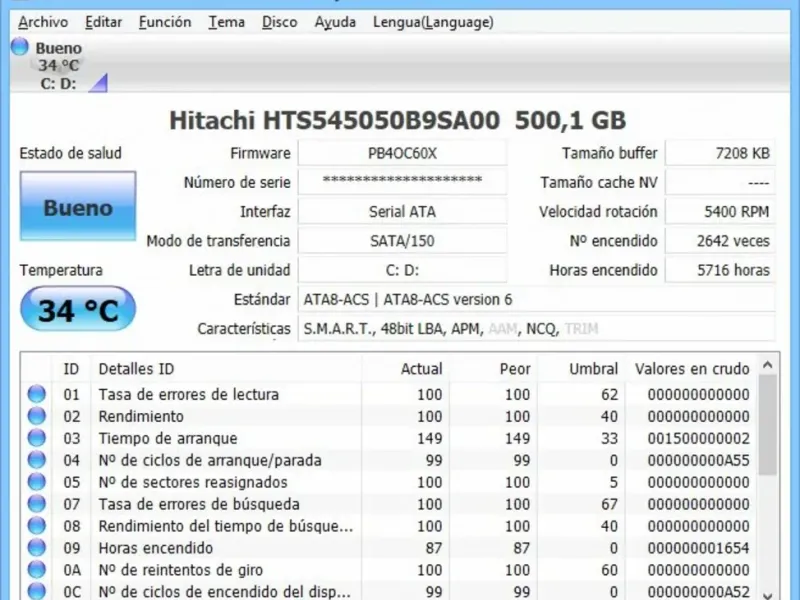Image resolution: width=800 pixels, height=600 pixels.
Task: Click the attribute list scroll down arrow
Action: (768, 594)
